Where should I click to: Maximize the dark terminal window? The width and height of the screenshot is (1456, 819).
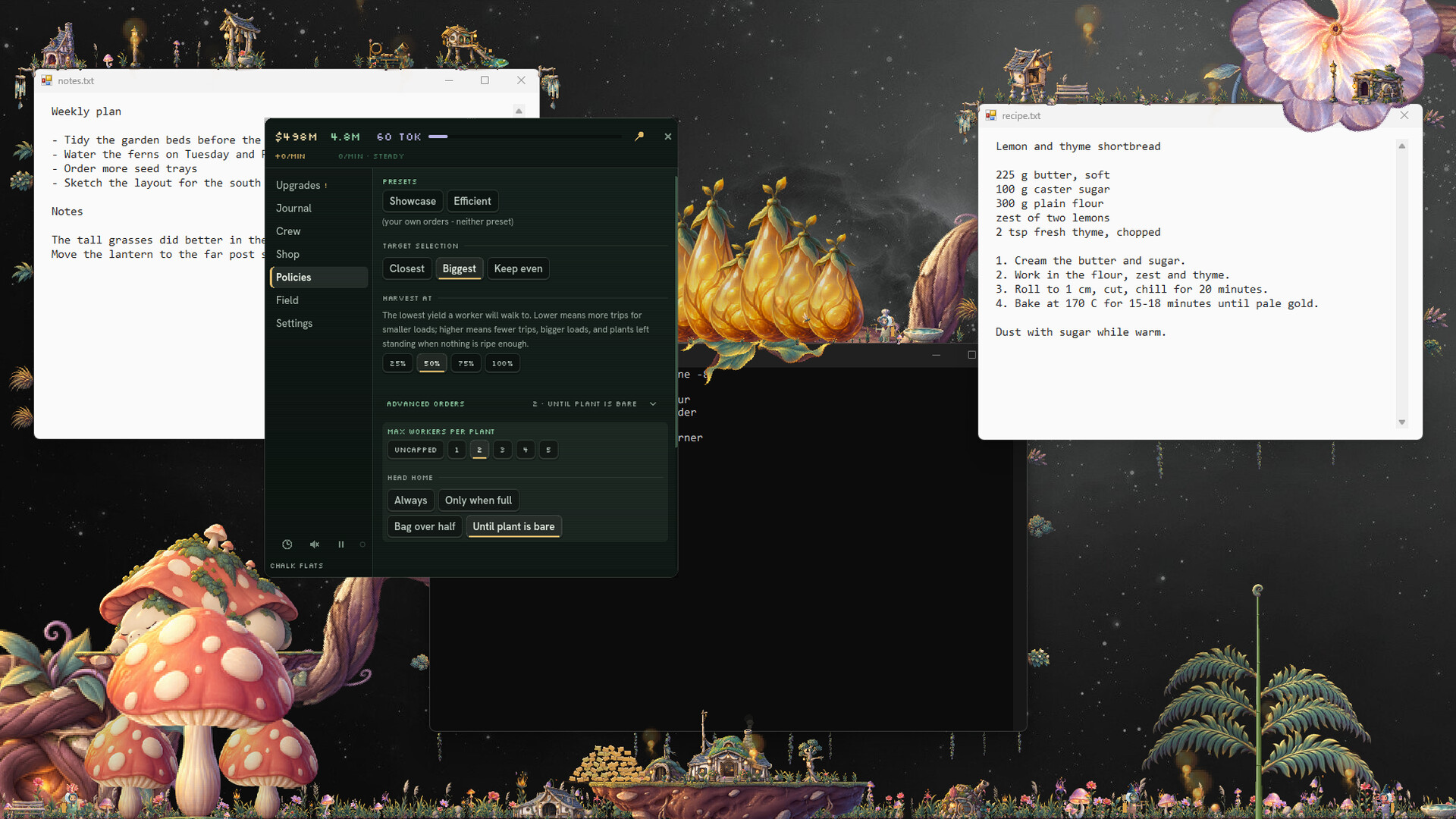click(971, 355)
